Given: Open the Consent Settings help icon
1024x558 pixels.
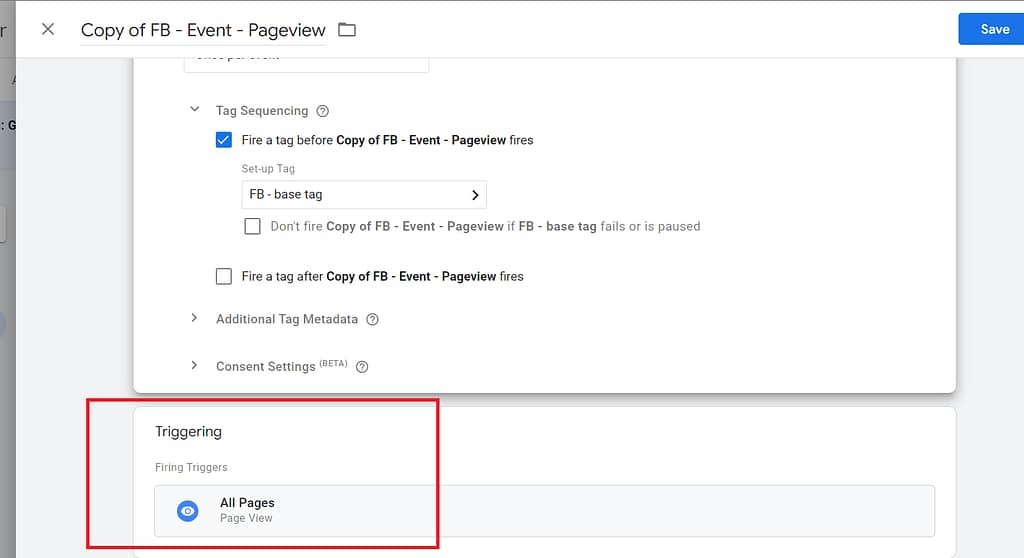Looking at the screenshot, I should pos(362,367).
